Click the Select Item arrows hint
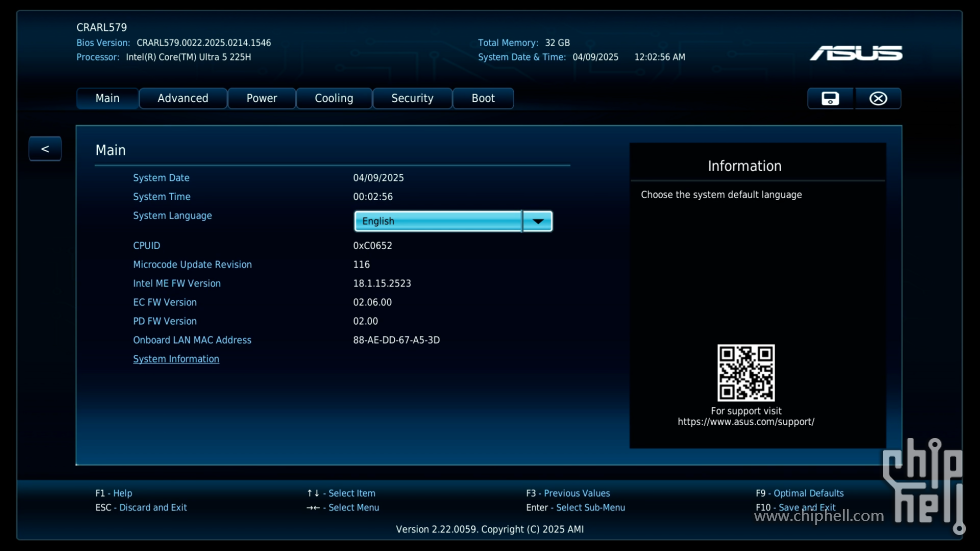Viewport: 980px width, 551px height. coord(341,494)
